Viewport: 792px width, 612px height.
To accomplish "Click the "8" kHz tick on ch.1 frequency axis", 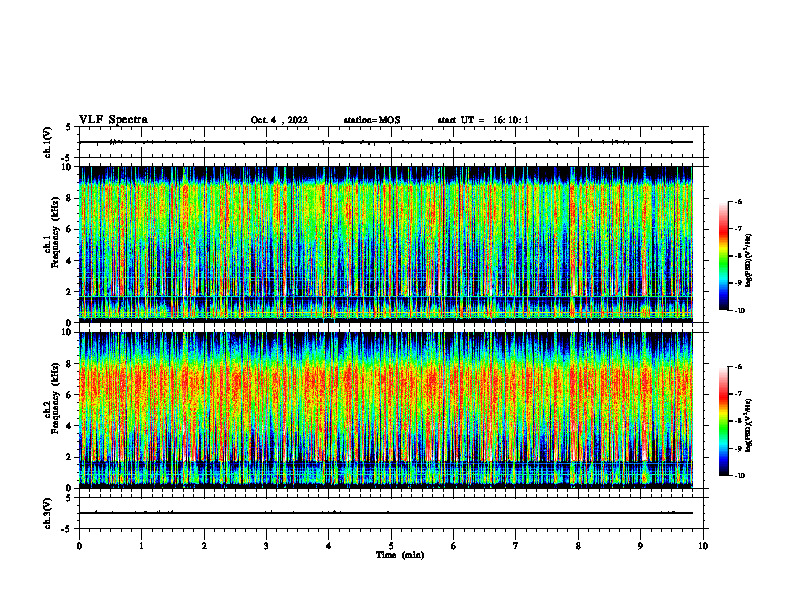I will click(69, 198).
